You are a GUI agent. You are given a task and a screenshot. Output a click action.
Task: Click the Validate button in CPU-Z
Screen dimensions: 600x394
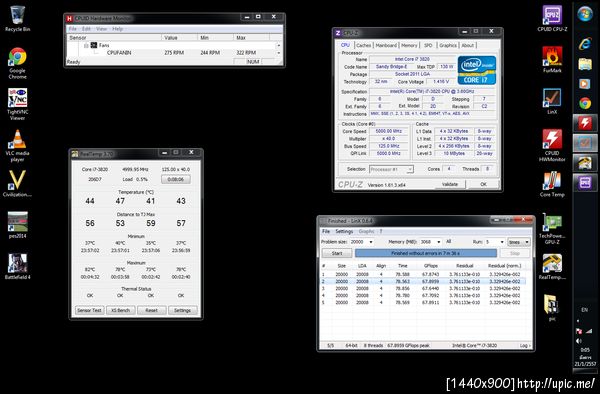pyautogui.click(x=450, y=184)
